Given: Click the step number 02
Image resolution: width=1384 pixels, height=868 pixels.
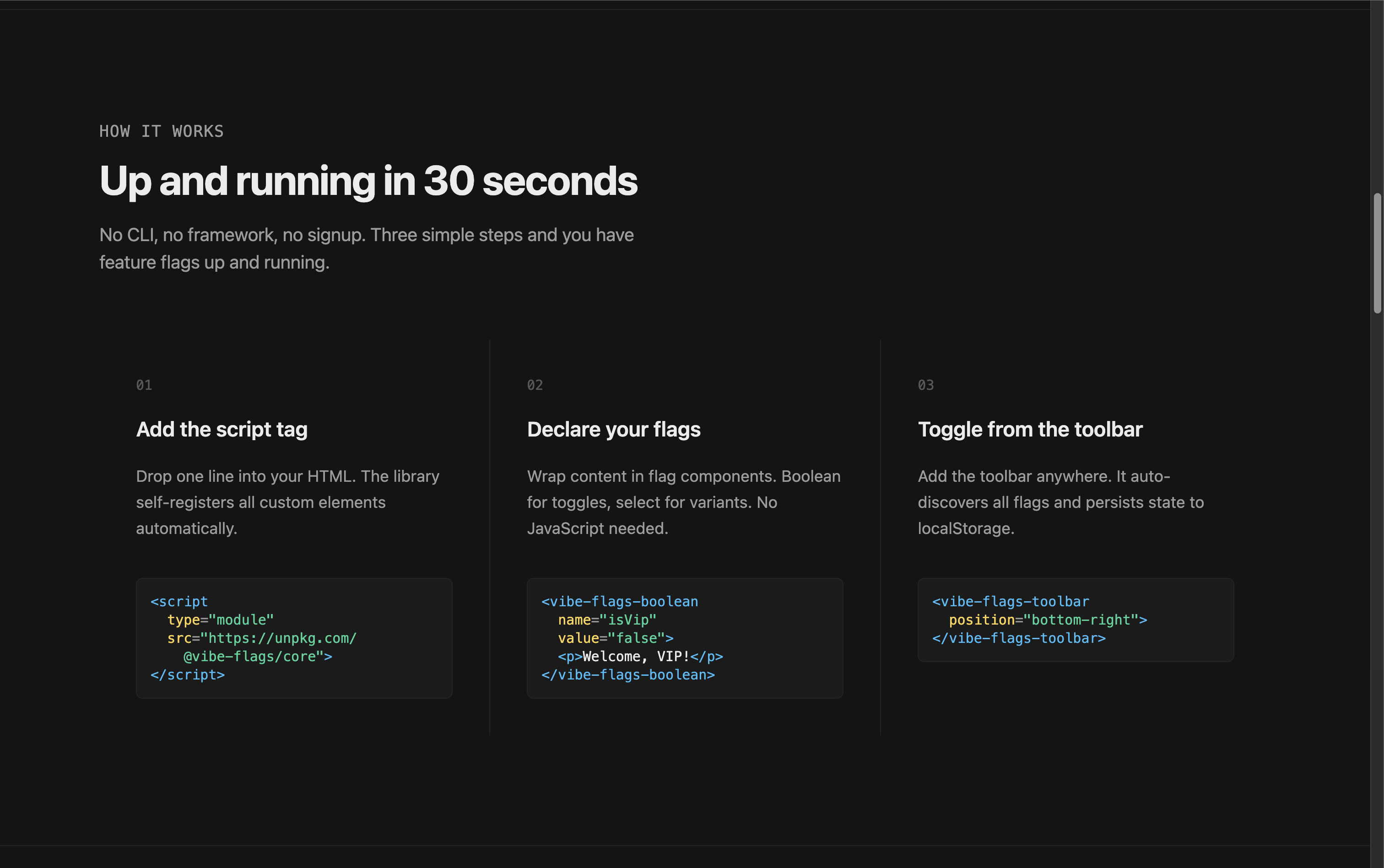Looking at the screenshot, I should [x=535, y=385].
